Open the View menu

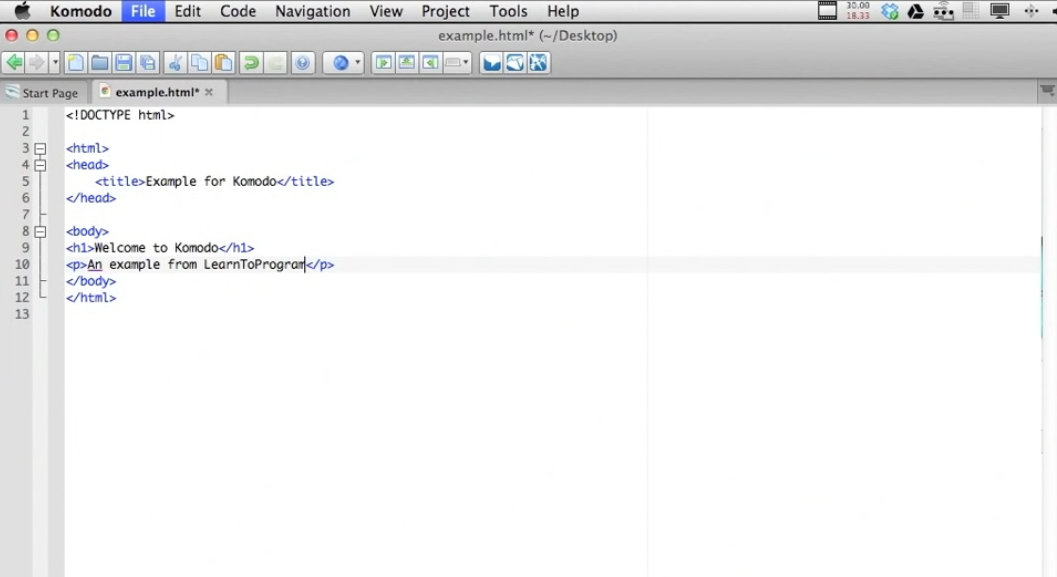(x=386, y=11)
